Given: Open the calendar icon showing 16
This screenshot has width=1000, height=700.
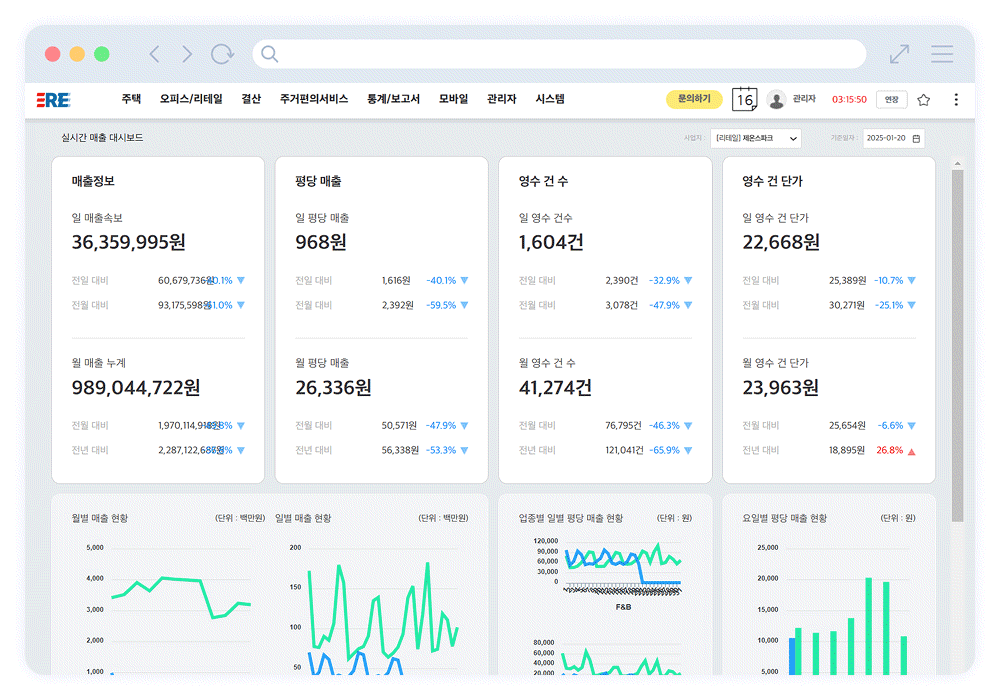Looking at the screenshot, I should (744, 99).
